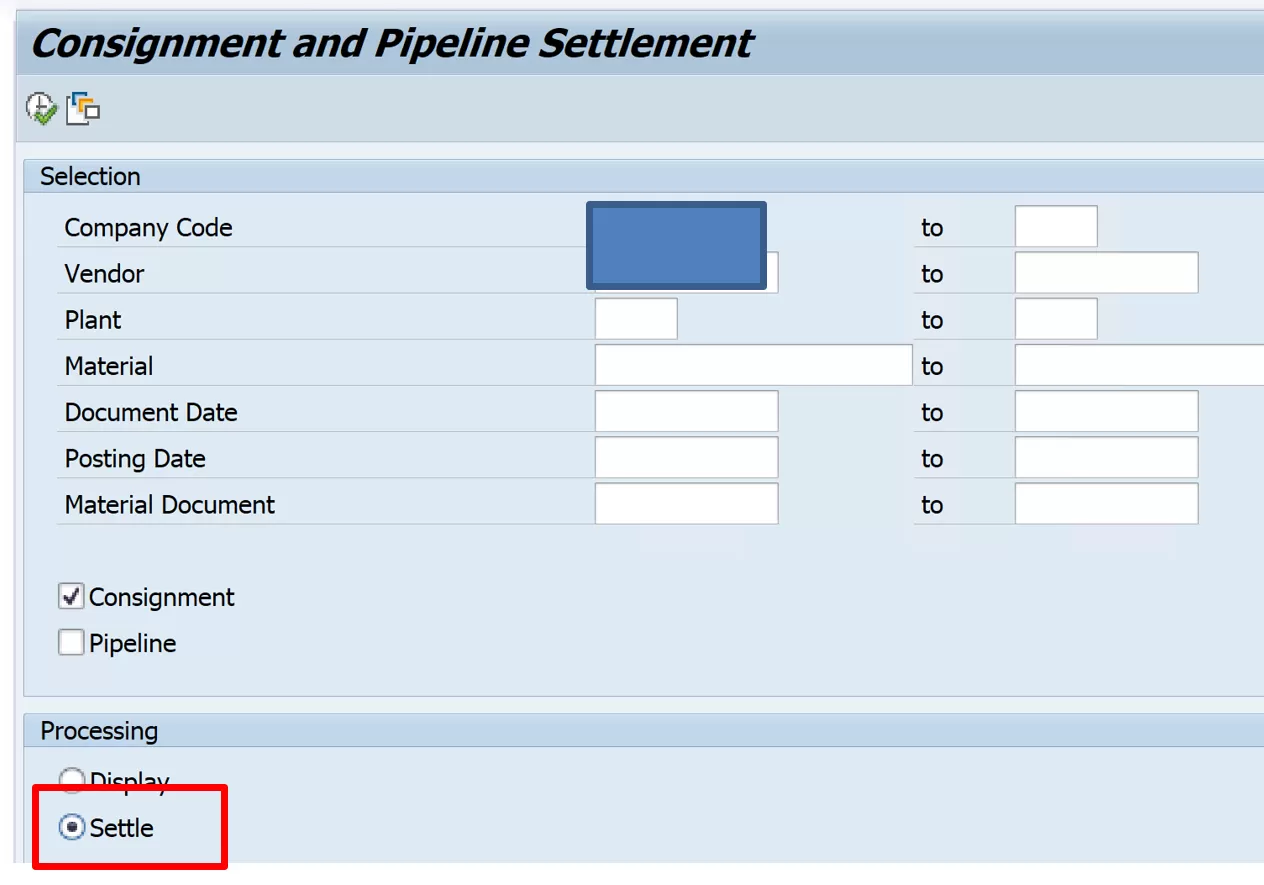Click the Material to field
Screen dimensions: 1264x885
[x=1139, y=366]
